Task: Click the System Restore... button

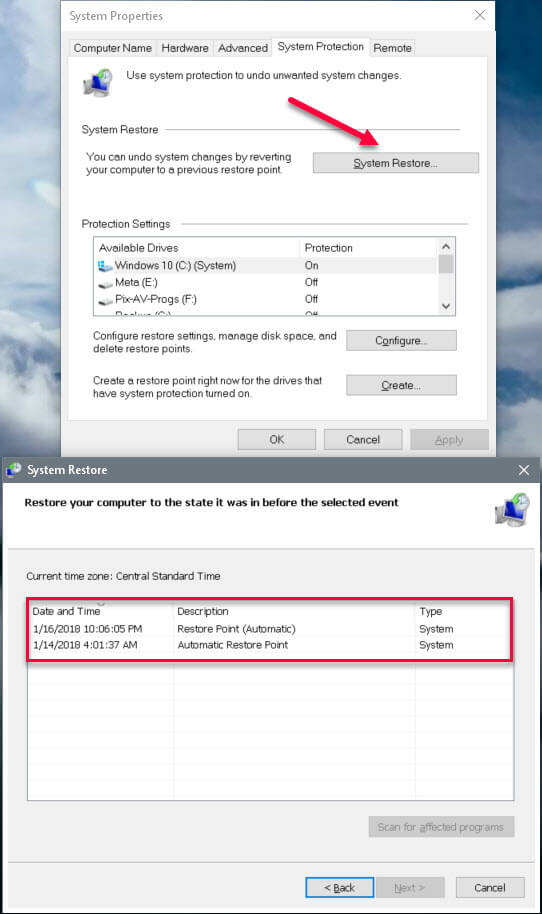Action: point(396,163)
